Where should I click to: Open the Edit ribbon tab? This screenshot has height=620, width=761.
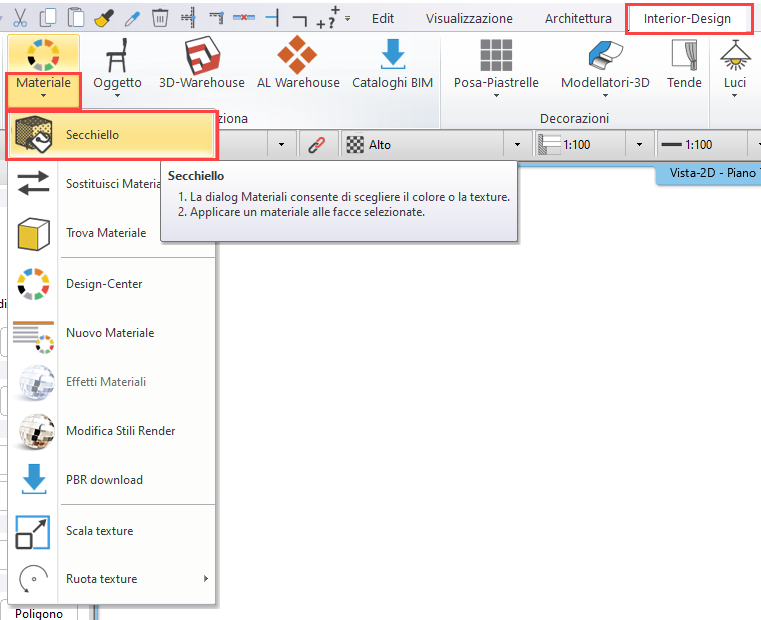point(382,18)
